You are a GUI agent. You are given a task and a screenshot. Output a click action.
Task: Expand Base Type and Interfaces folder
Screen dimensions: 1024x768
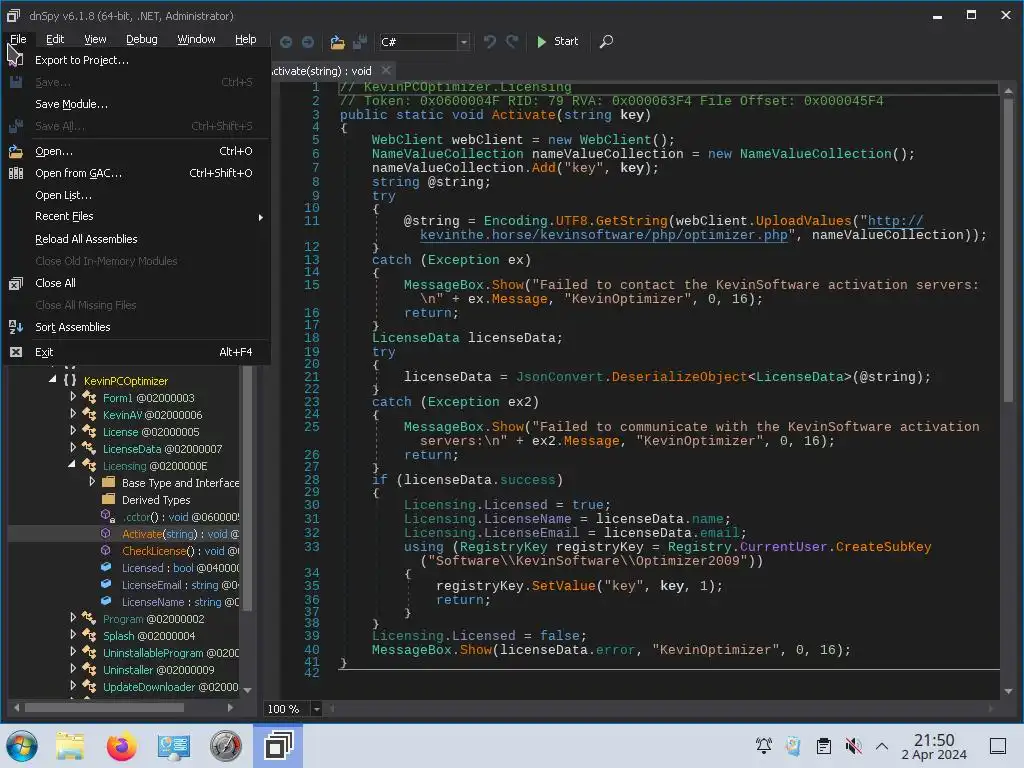pyautogui.click(x=92, y=481)
